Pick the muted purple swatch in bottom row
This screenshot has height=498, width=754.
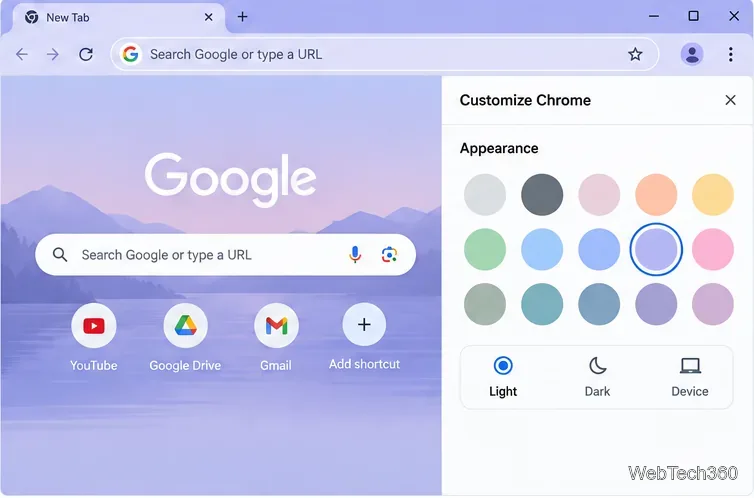point(656,304)
